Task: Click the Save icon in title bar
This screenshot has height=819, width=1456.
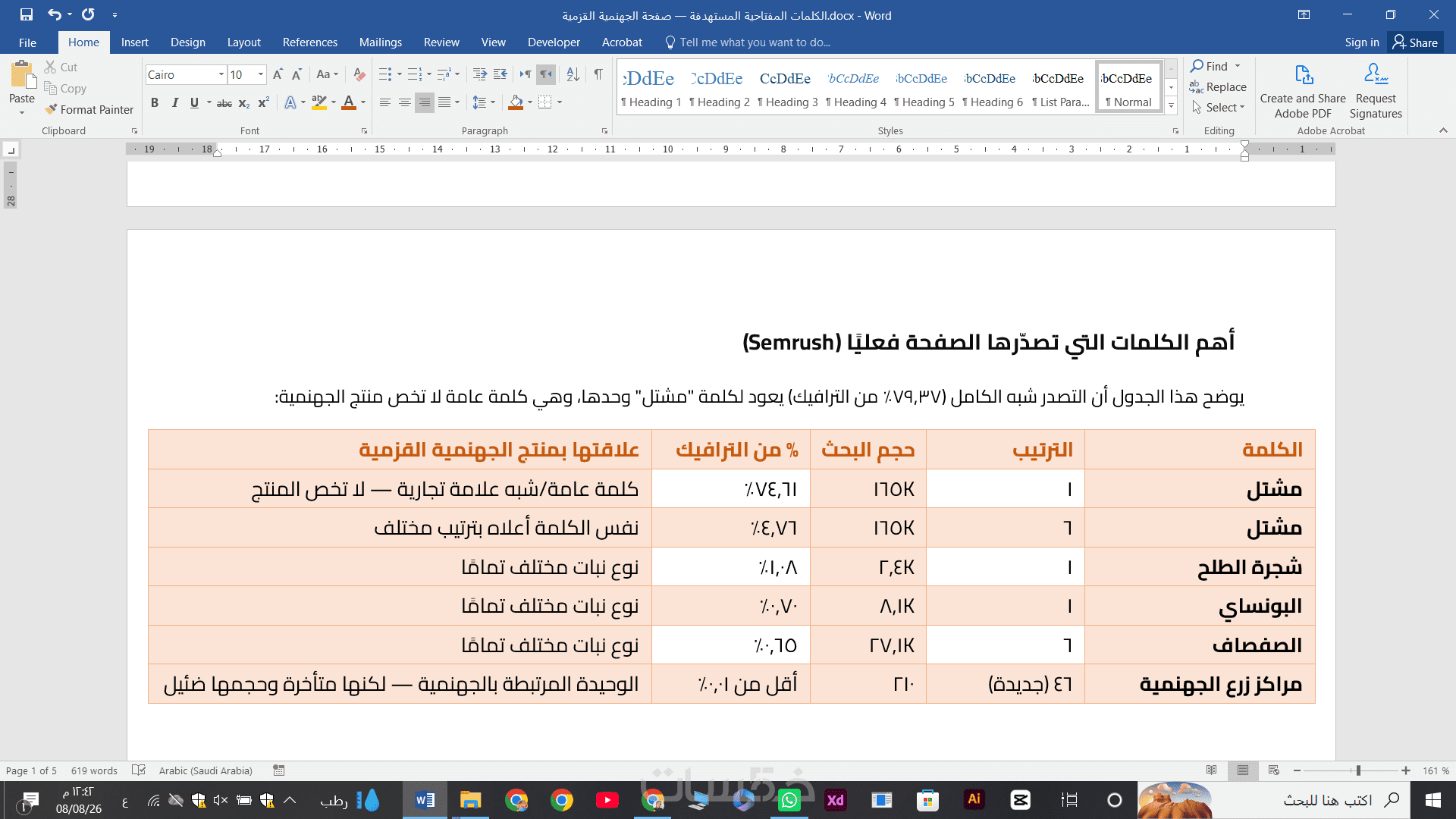Action: (x=27, y=14)
